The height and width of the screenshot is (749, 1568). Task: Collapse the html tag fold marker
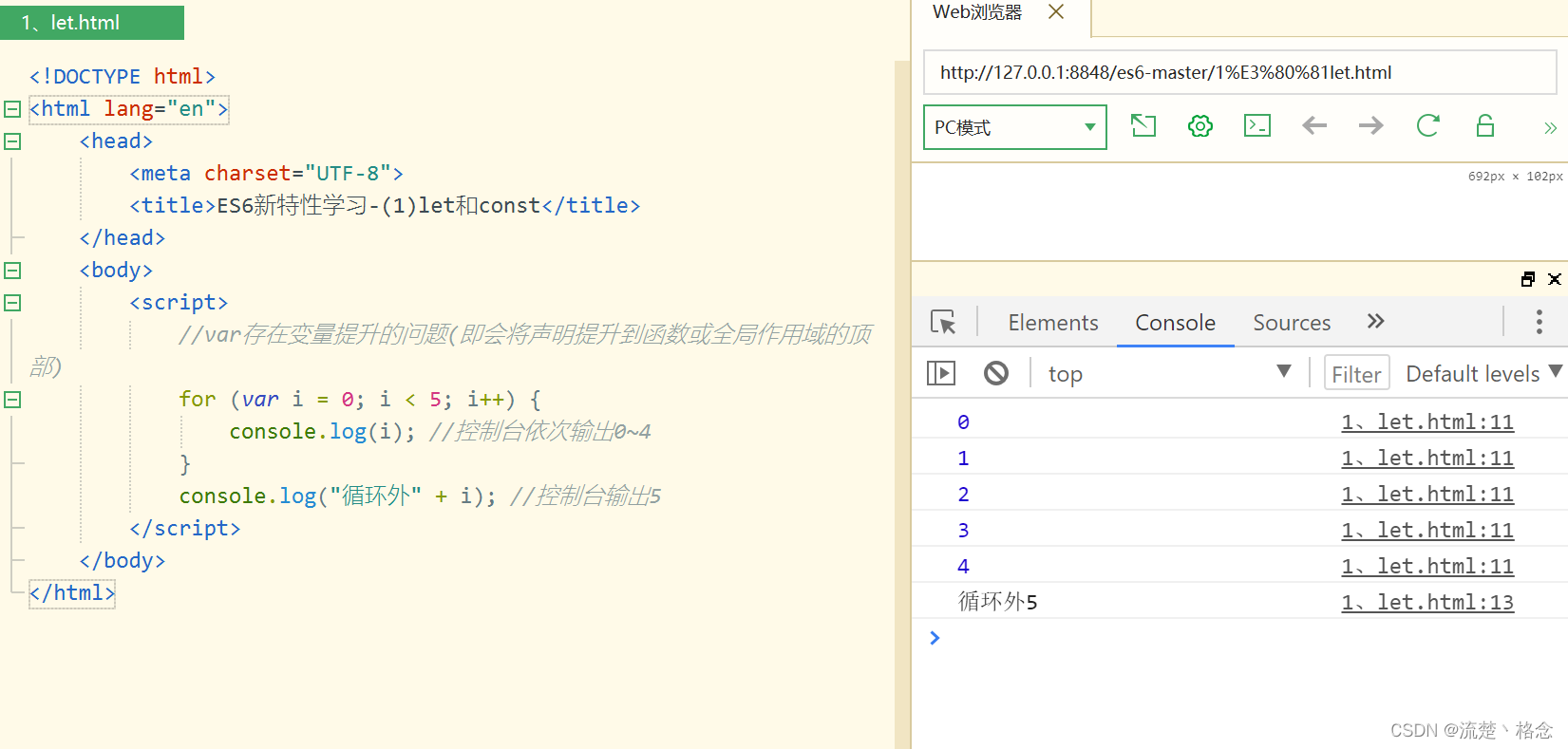pos(12,109)
